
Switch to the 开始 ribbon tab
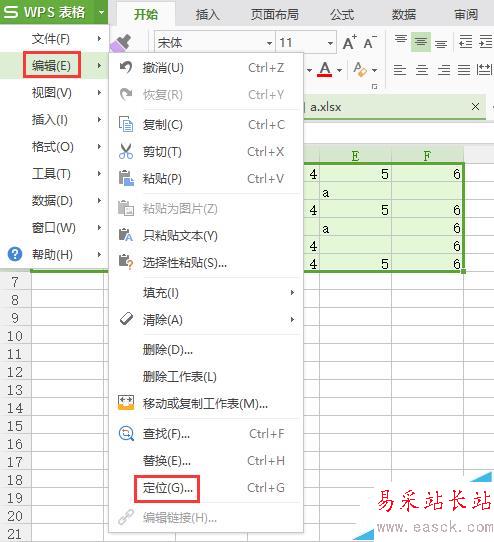(146, 14)
